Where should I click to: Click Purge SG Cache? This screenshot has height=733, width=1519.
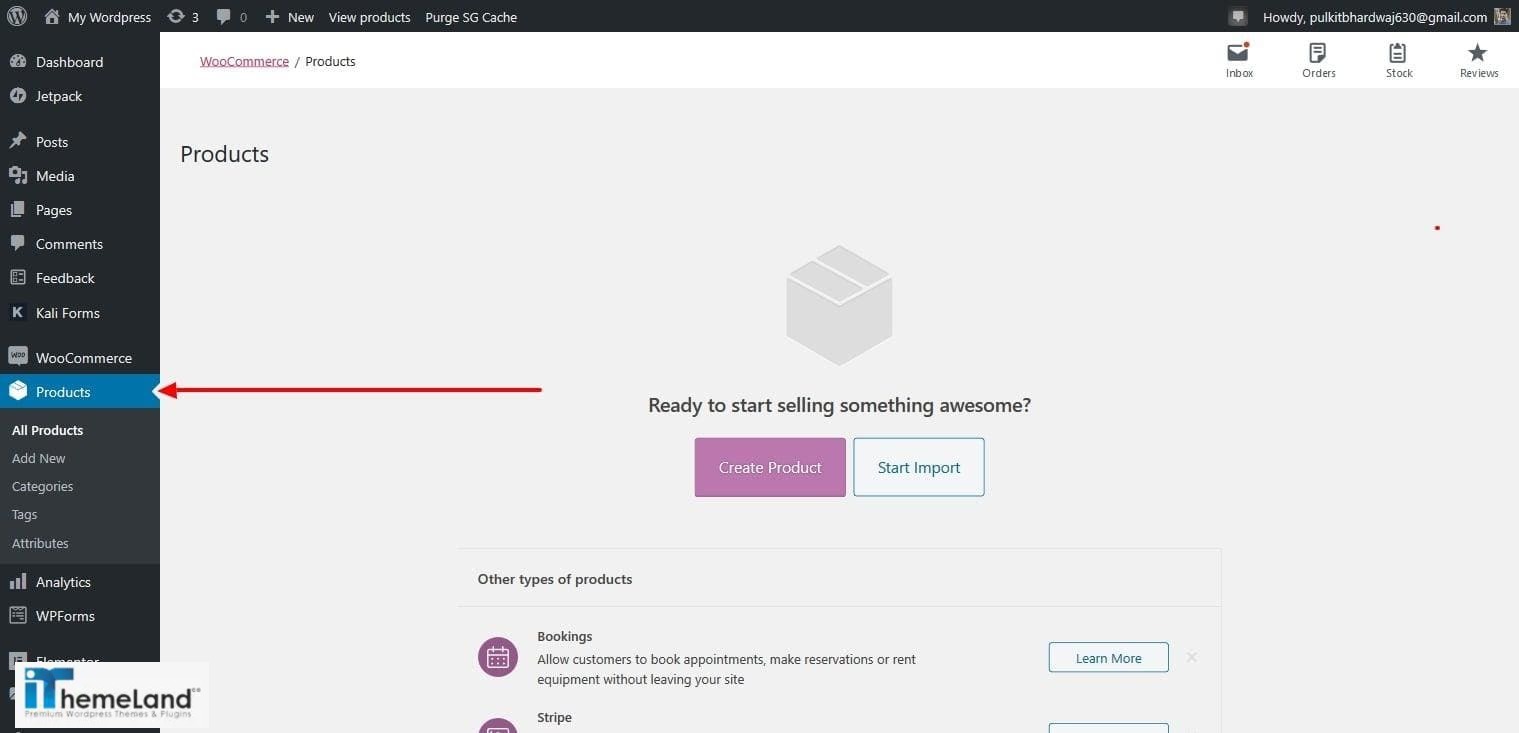471,17
